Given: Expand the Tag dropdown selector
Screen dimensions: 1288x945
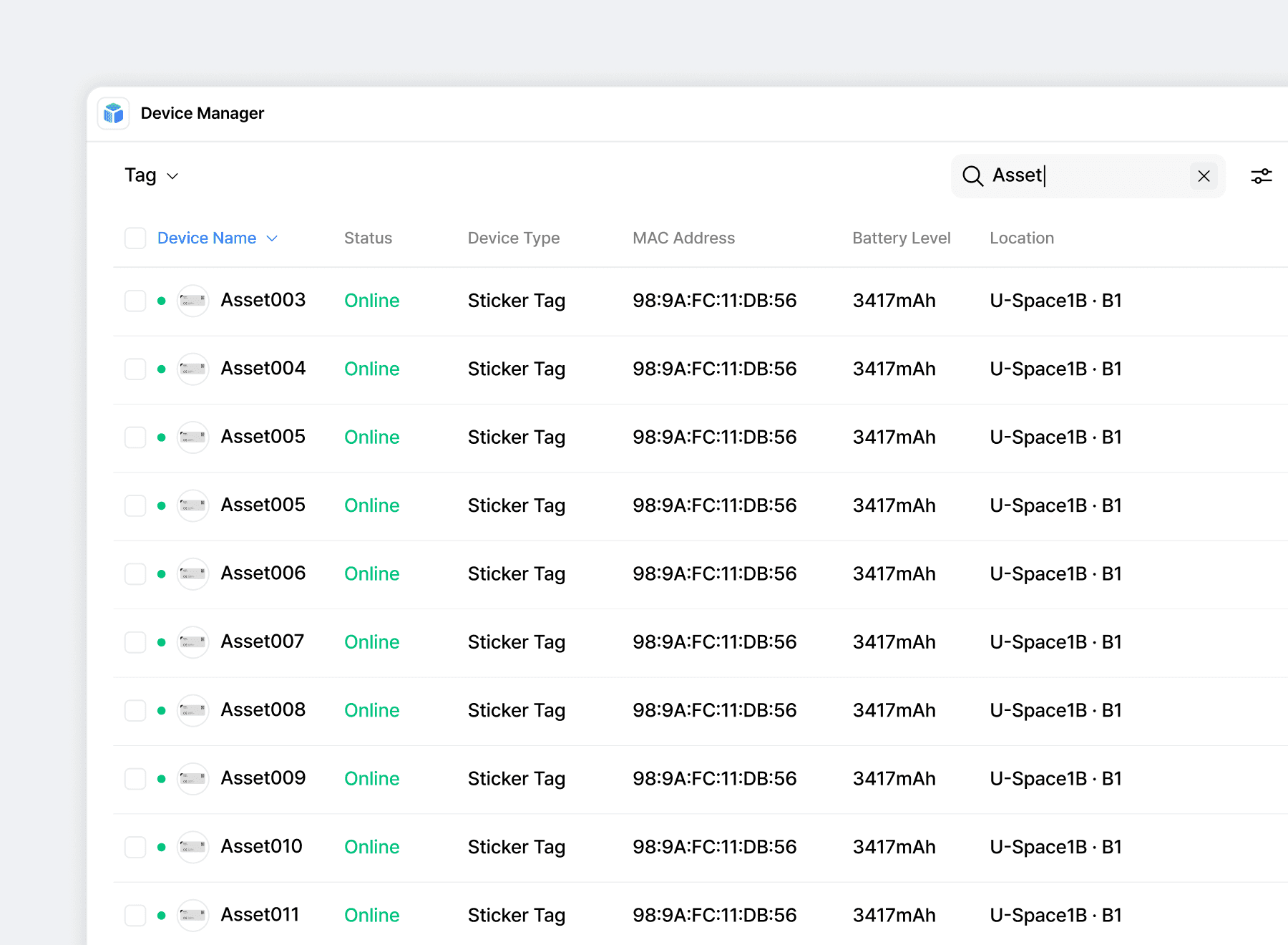Looking at the screenshot, I should tap(151, 176).
